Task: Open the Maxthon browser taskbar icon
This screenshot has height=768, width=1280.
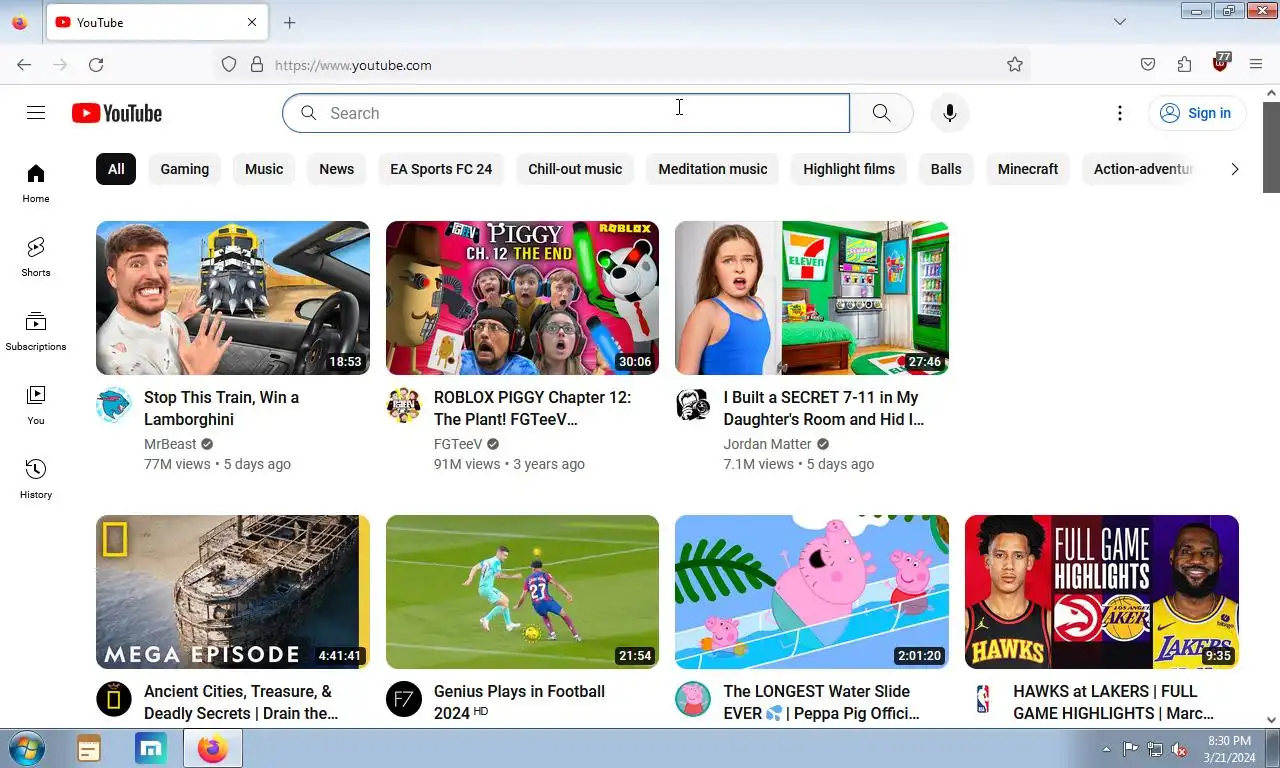Action: click(x=151, y=748)
